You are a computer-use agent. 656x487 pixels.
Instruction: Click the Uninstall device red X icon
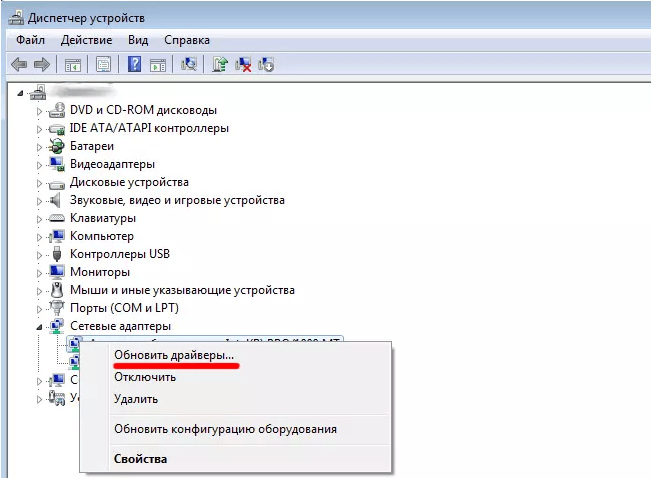click(x=243, y=65)
